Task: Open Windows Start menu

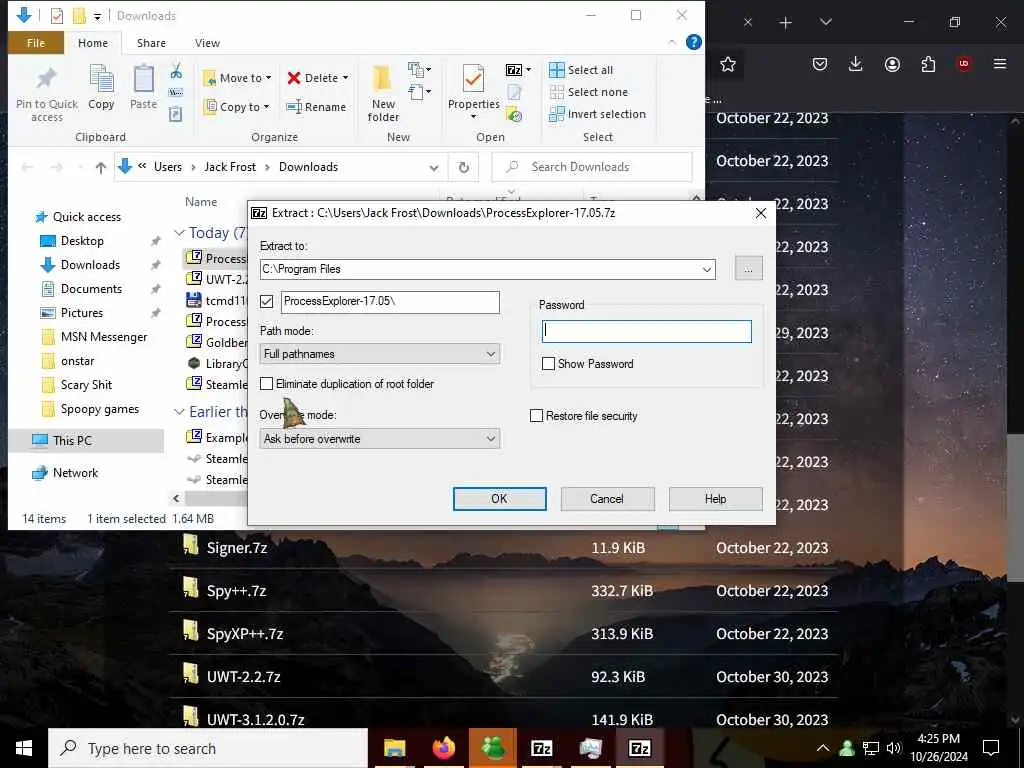Action: point(24,748)
